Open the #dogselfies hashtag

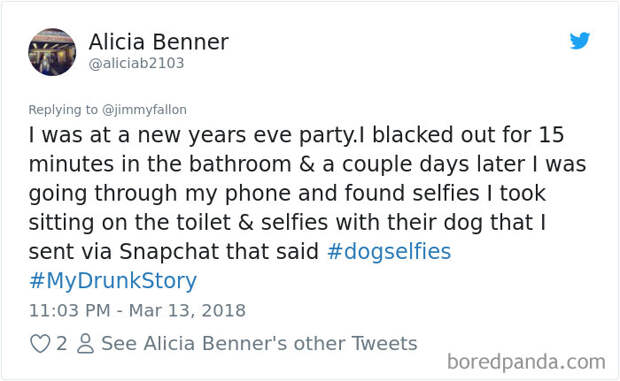pos(389,251)
